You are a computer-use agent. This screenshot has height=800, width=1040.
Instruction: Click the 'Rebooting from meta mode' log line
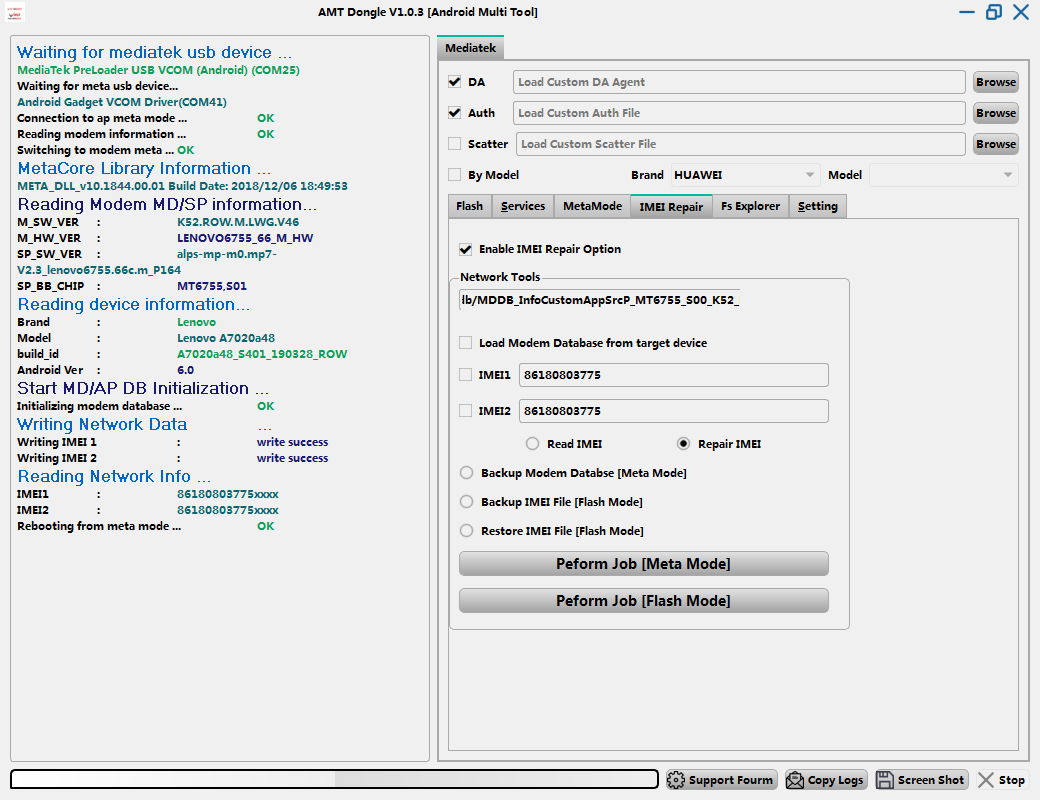point(145,526)
